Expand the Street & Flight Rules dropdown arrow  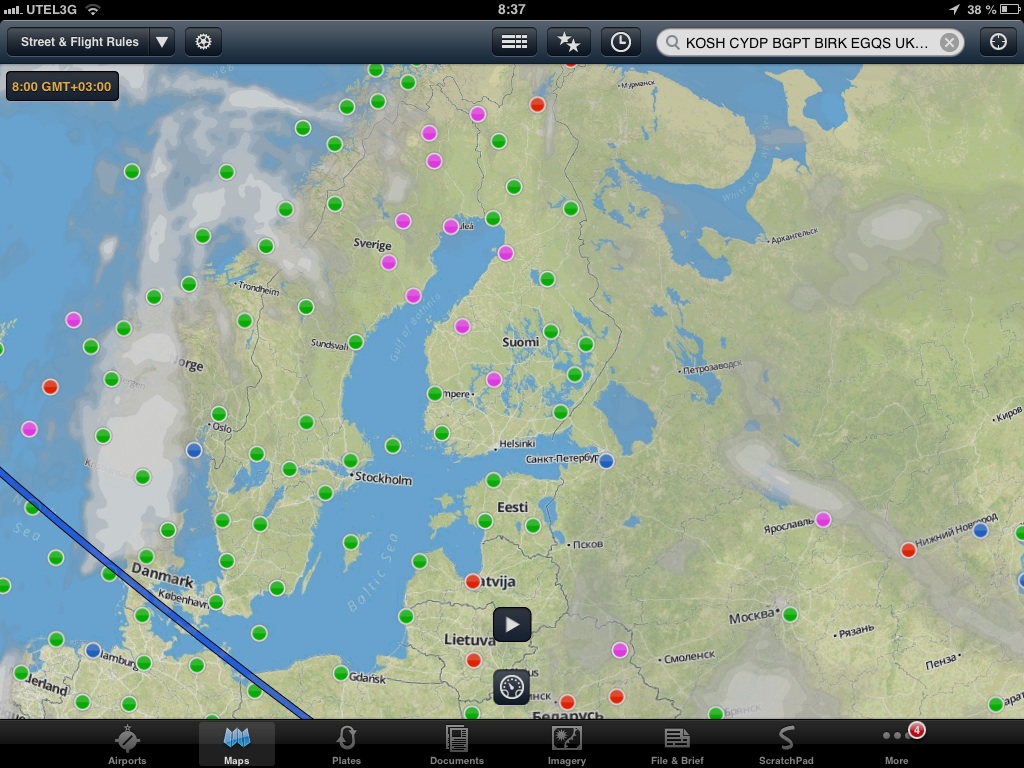tap(162, 42)
